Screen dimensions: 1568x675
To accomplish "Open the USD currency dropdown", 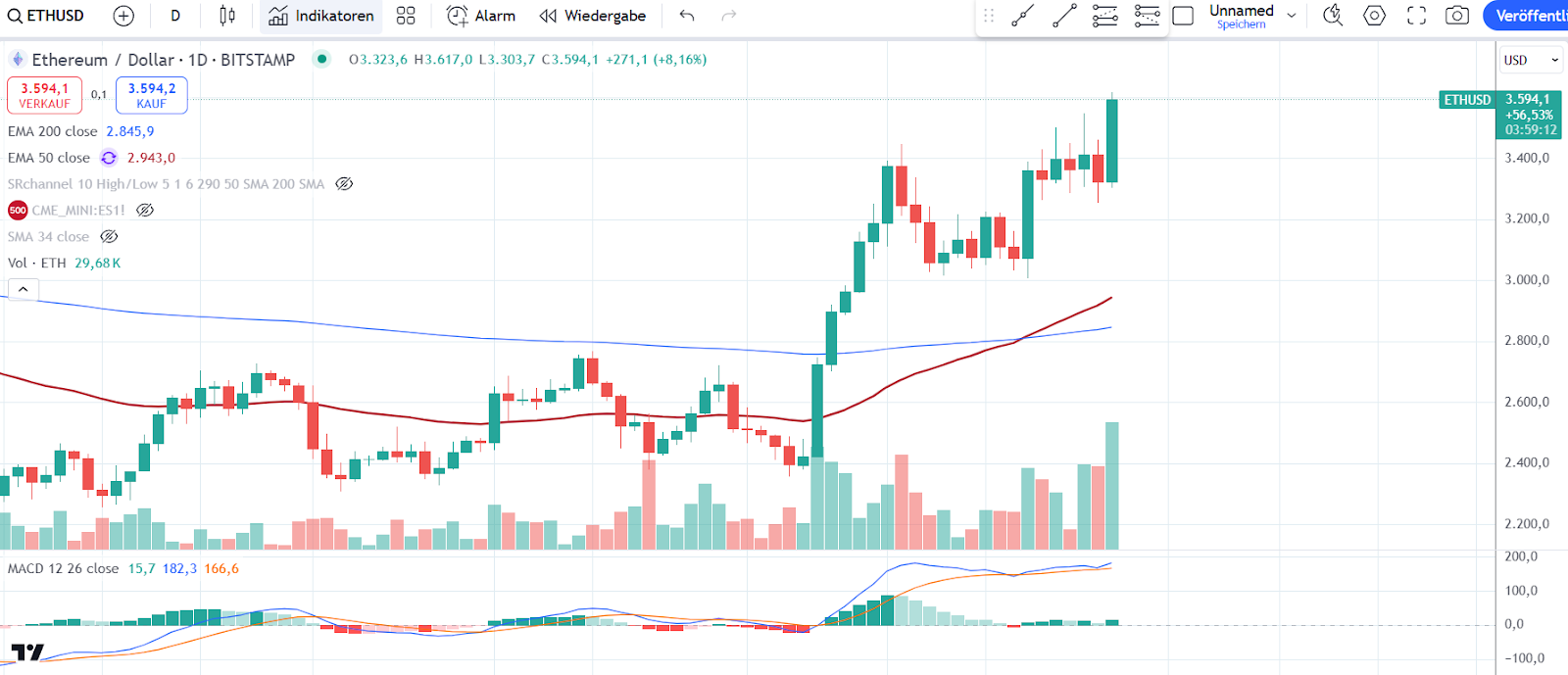I will coord(1530,60).
